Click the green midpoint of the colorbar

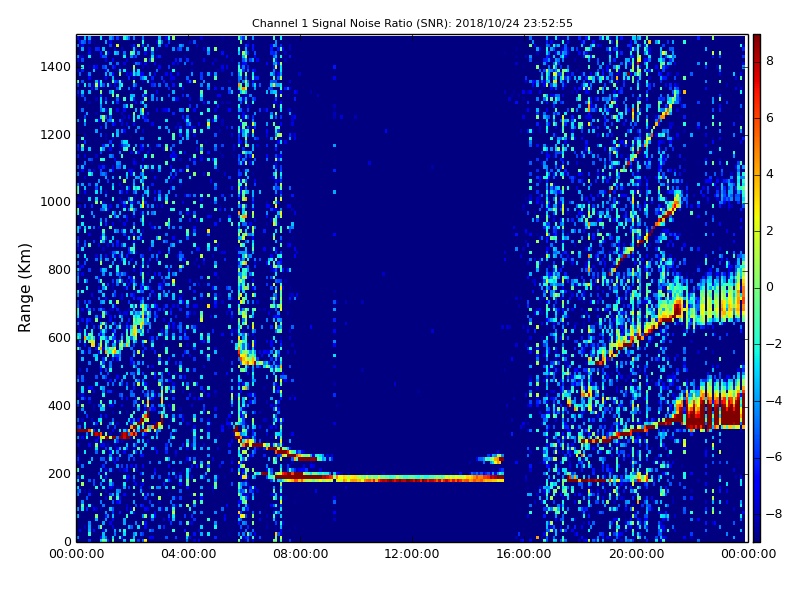757,288
